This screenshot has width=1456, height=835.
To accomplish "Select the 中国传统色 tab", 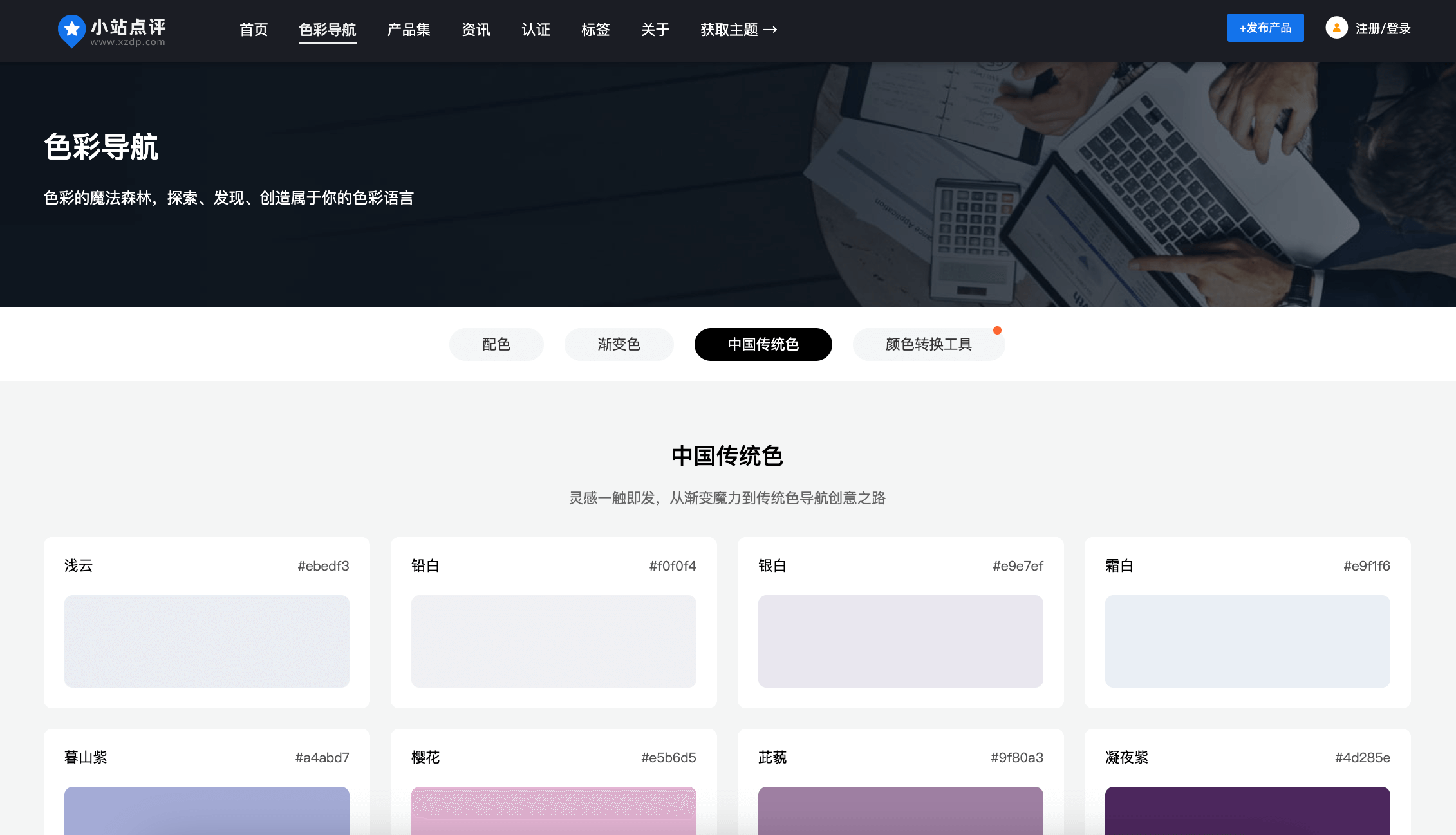I will coord(763,344).
